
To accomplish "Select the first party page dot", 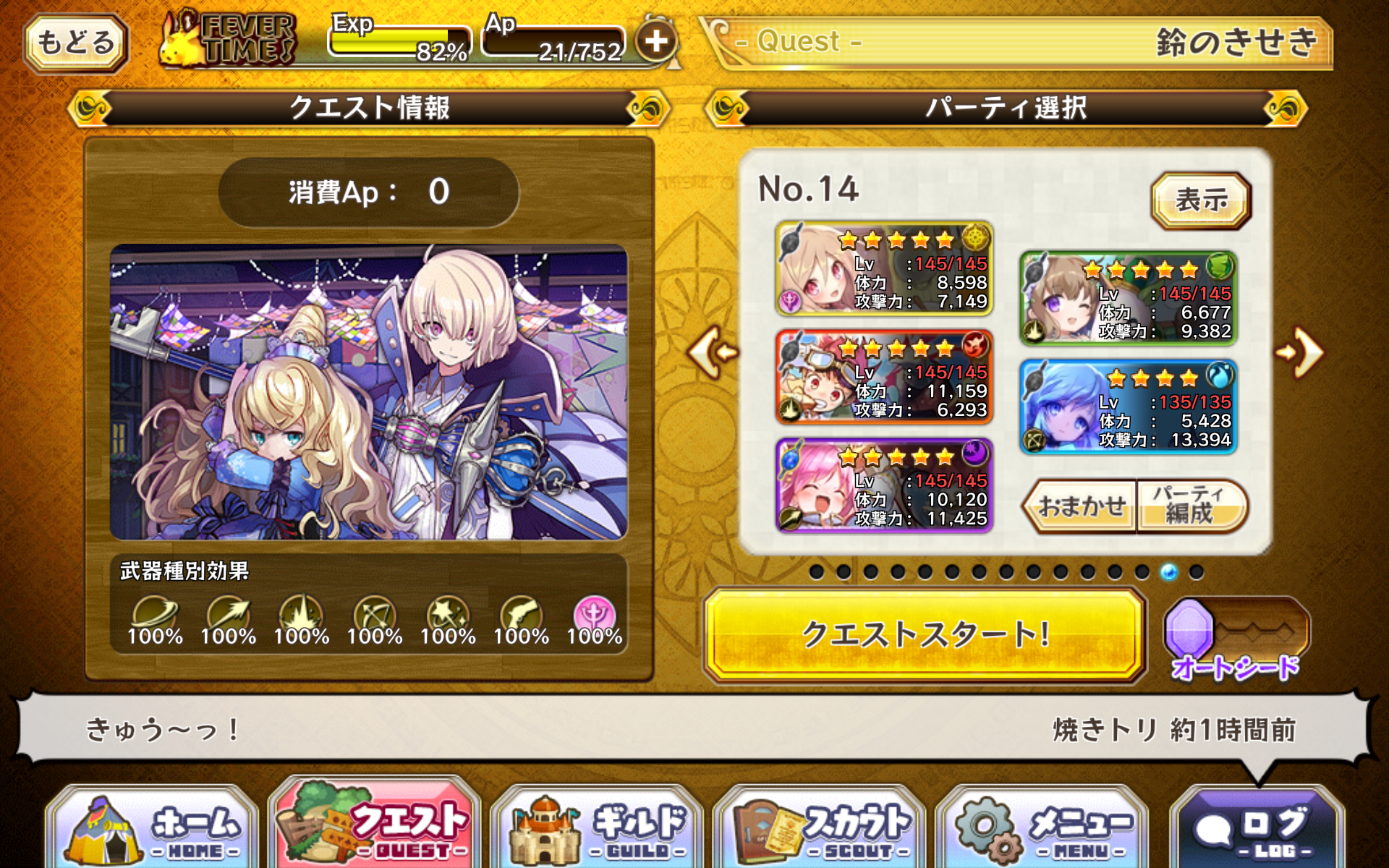I will pyautogui.click(x=816, y=572).
